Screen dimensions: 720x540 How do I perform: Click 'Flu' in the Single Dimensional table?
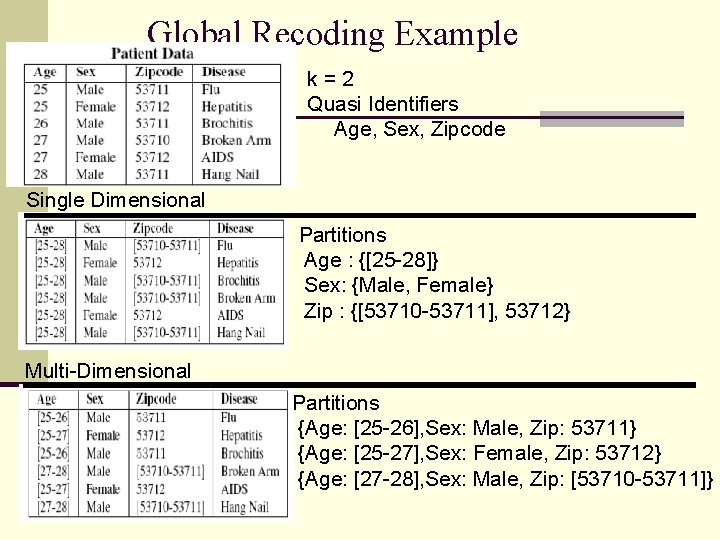225,246
